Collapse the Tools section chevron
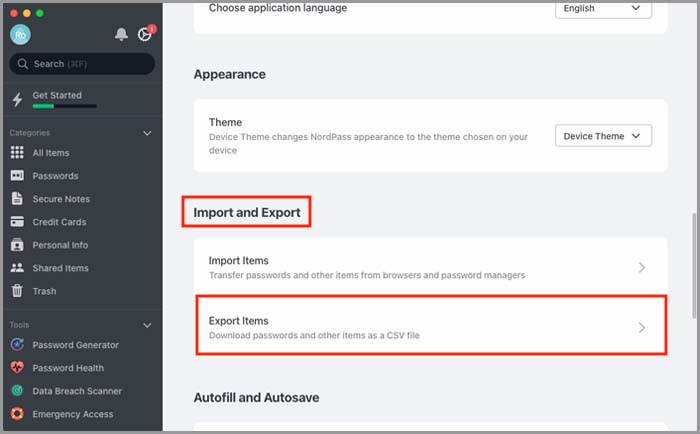Viewport: 700px width, 434px height. point(147,325)
